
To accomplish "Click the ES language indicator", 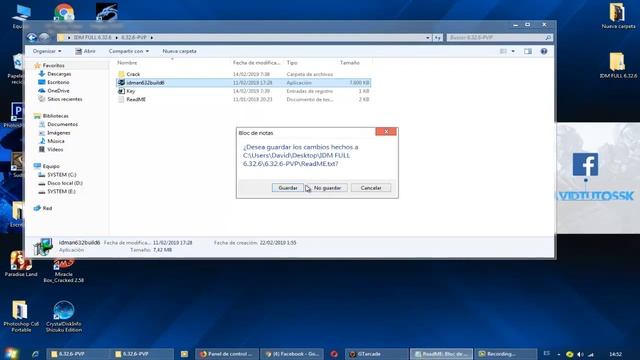I will tap(547, 353).
